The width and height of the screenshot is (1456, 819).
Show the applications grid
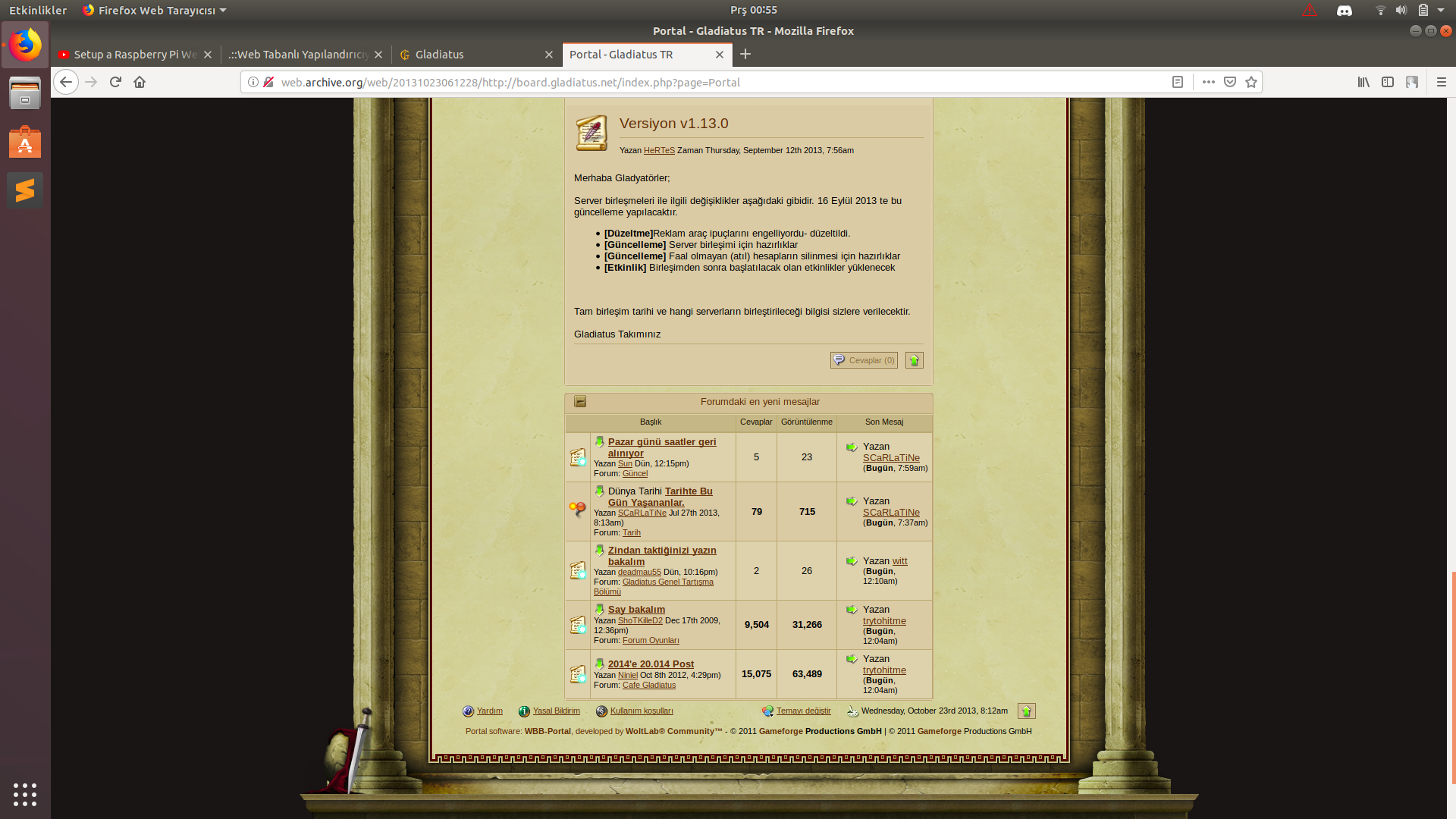[x=25, y=794]
